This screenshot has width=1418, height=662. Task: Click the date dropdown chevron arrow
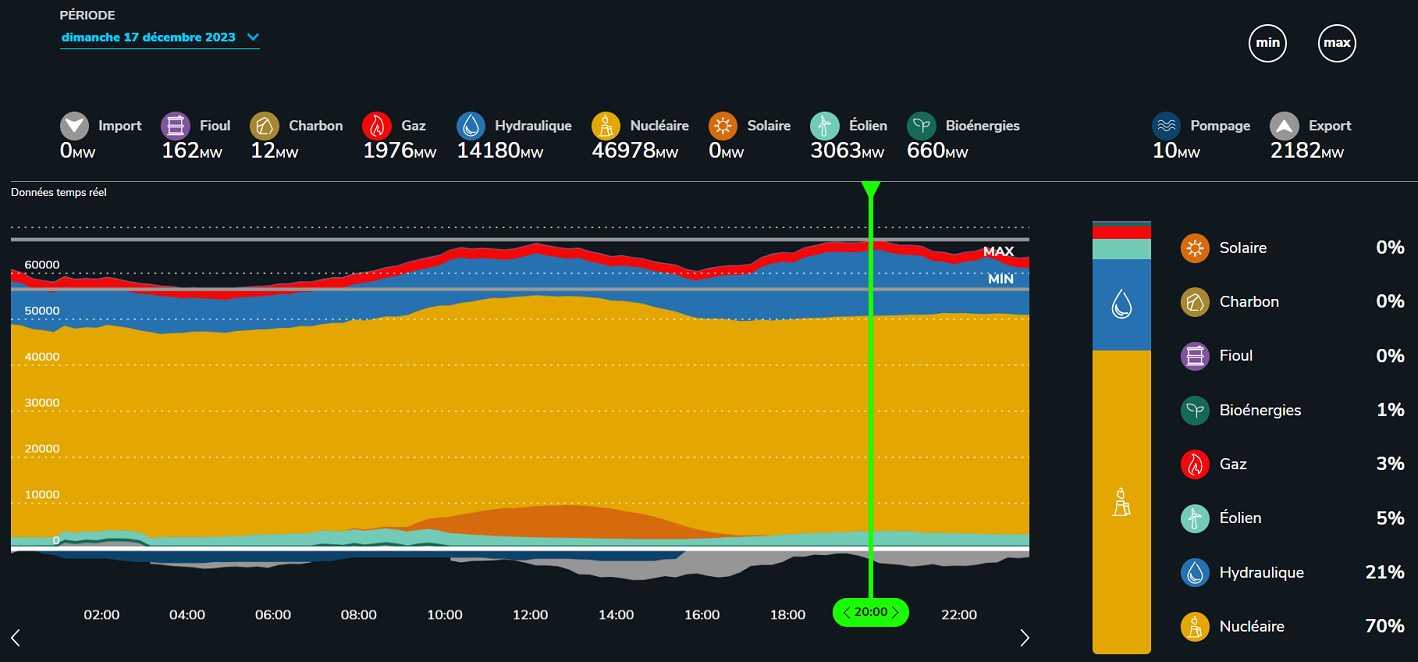(253, 38)
